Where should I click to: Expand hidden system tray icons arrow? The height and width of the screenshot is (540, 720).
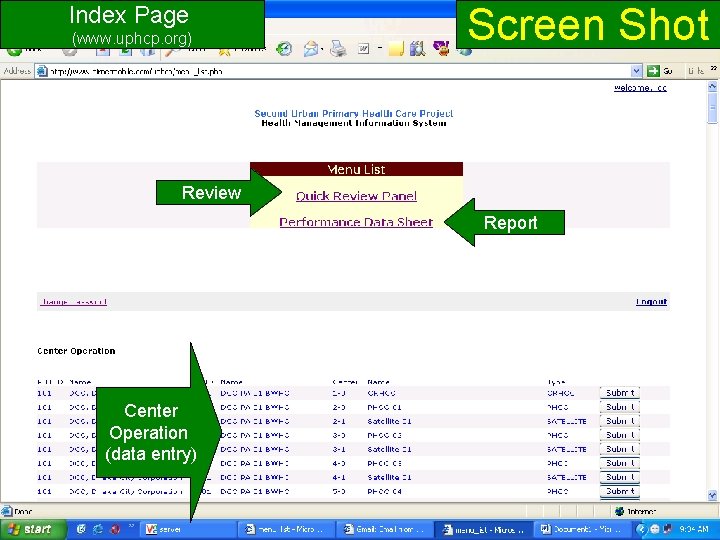coord(641,529)
